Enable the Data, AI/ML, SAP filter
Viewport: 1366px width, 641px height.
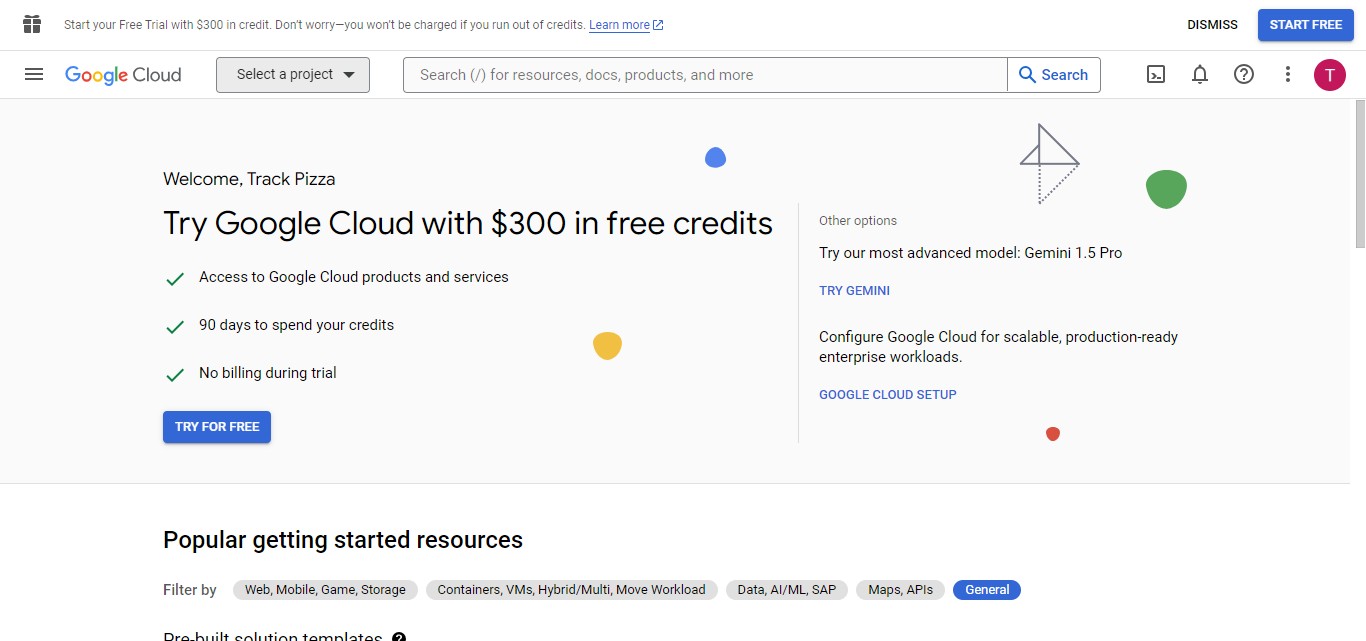786,590
